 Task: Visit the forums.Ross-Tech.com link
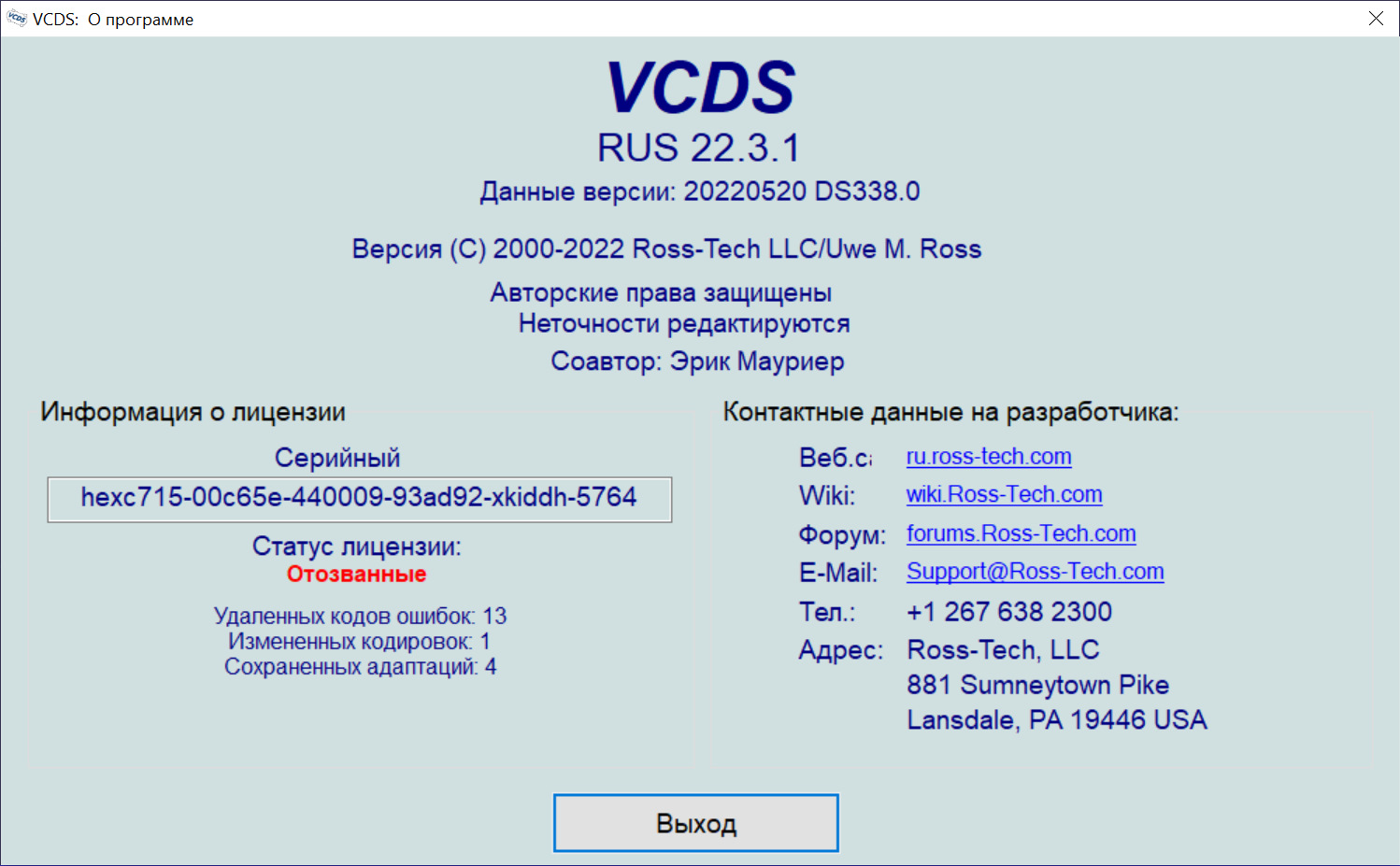tap(1021, 533)
